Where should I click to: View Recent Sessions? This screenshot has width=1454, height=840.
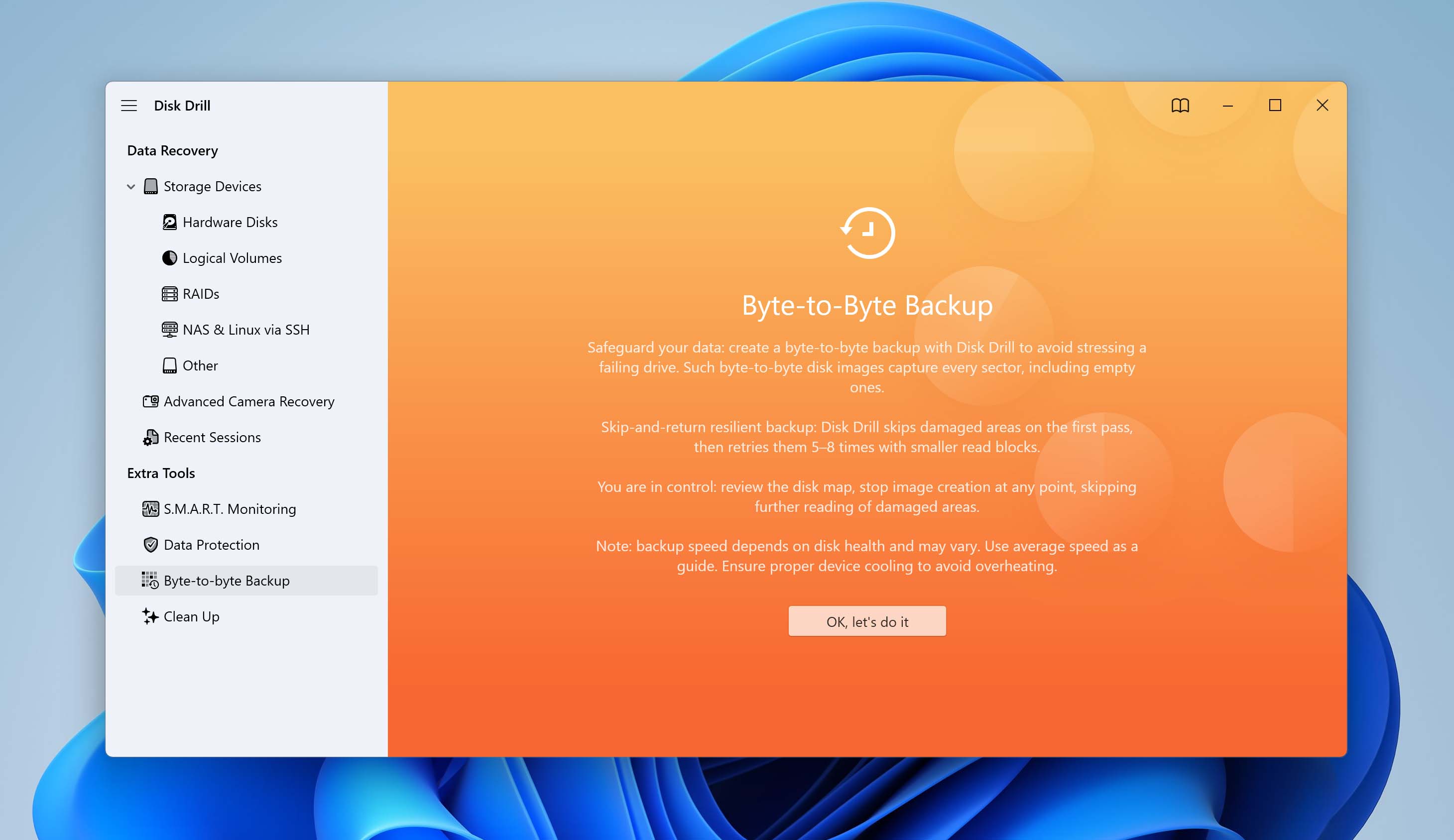coord(212,437)
